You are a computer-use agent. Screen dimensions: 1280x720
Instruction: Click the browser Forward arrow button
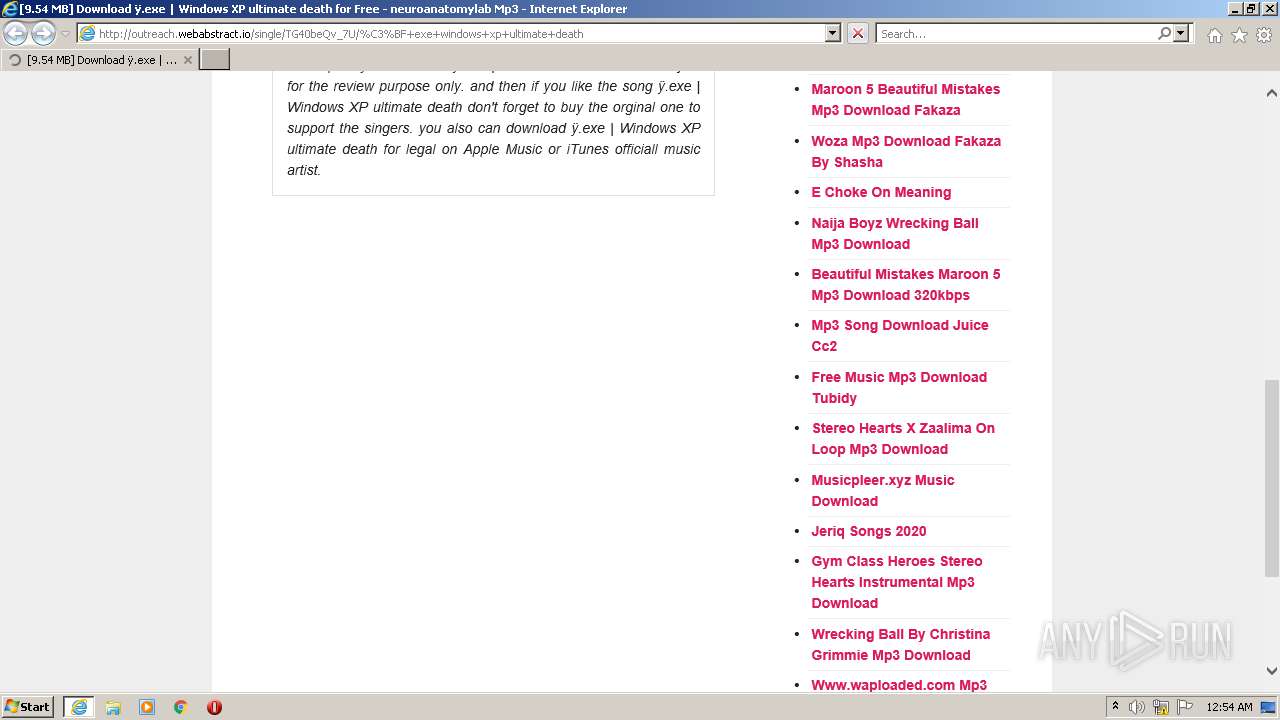[x=43, y=33]
